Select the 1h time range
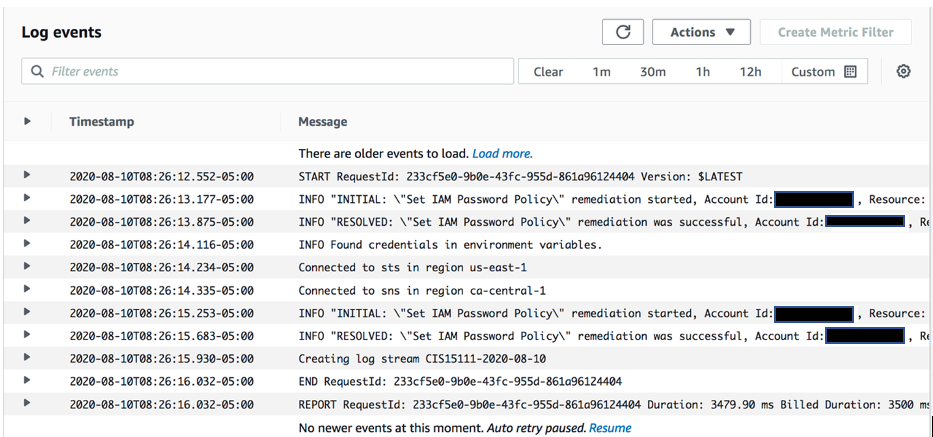This screenshot has height=437, width=933. (703, 72)
